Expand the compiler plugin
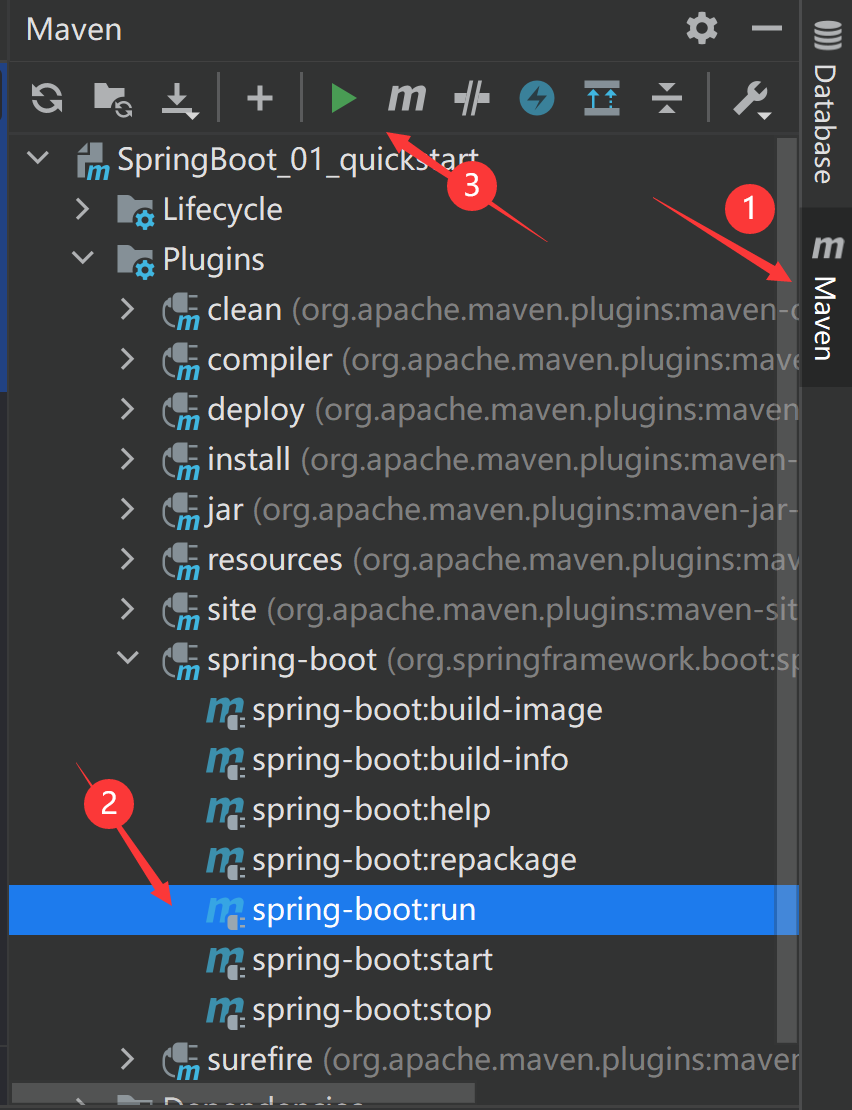The height and width of the screenshot is (1110, 852). click(x=127, y=360)
